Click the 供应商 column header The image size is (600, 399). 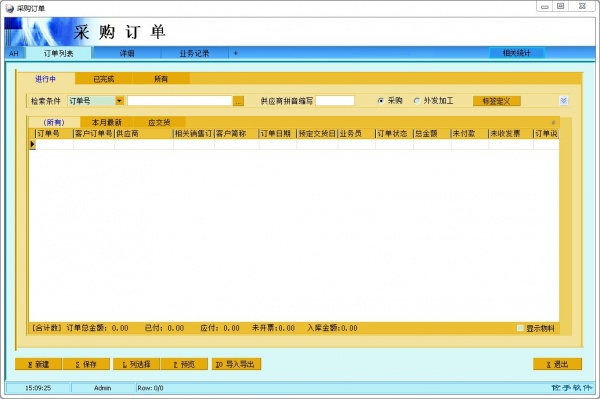coord(144,134)
